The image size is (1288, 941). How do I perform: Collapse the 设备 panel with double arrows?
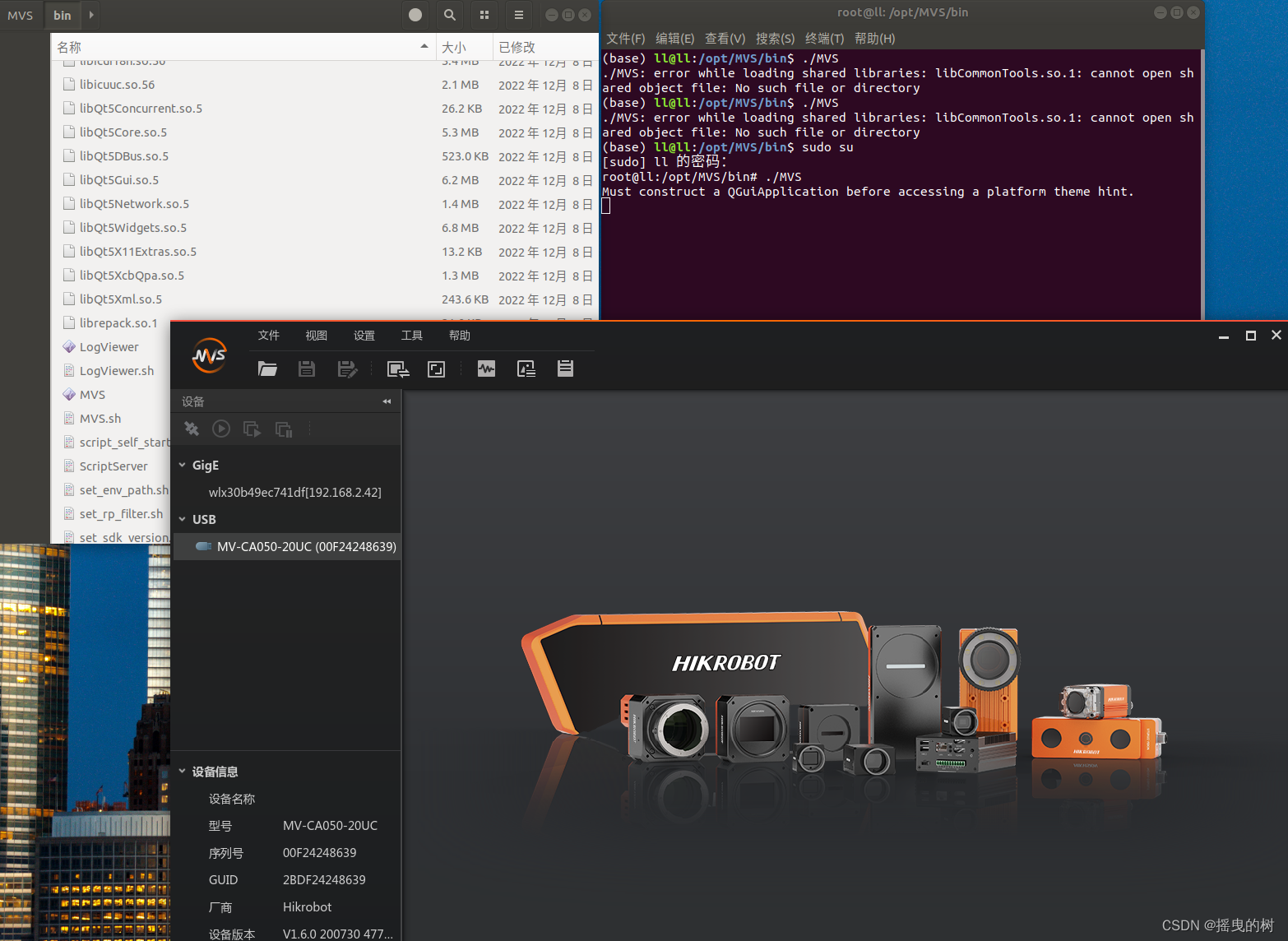(x=387, y=401)
